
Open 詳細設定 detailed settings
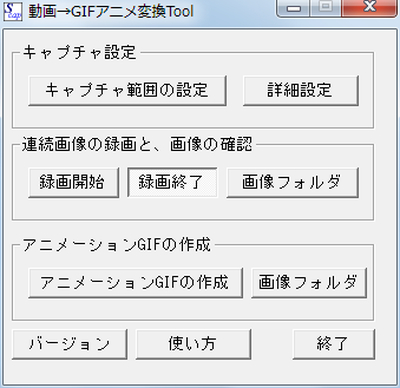tap(301, 91)
